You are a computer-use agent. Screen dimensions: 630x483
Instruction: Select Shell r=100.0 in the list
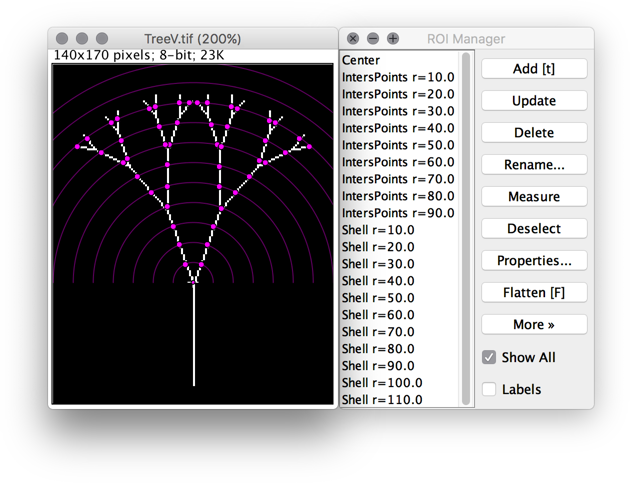[x=399, y=383]
